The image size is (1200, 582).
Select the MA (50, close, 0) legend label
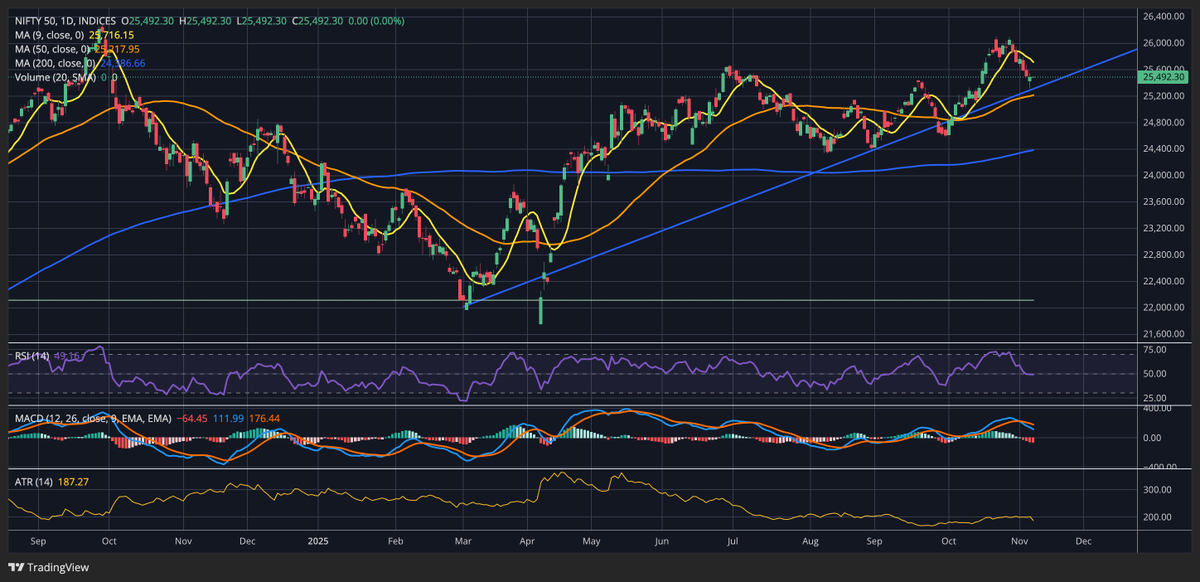53,48
